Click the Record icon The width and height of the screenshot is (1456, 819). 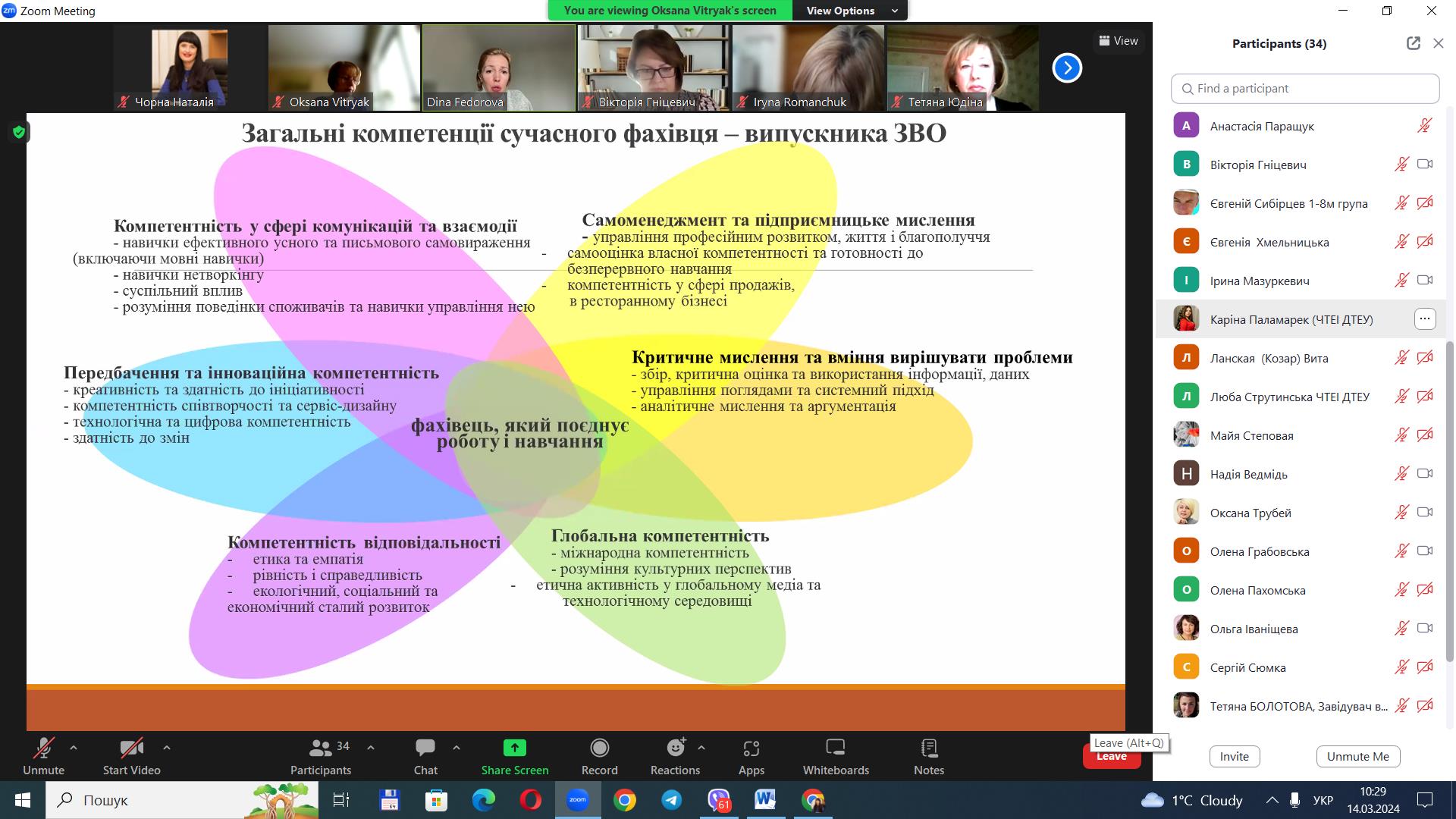[x=599, y=748]
